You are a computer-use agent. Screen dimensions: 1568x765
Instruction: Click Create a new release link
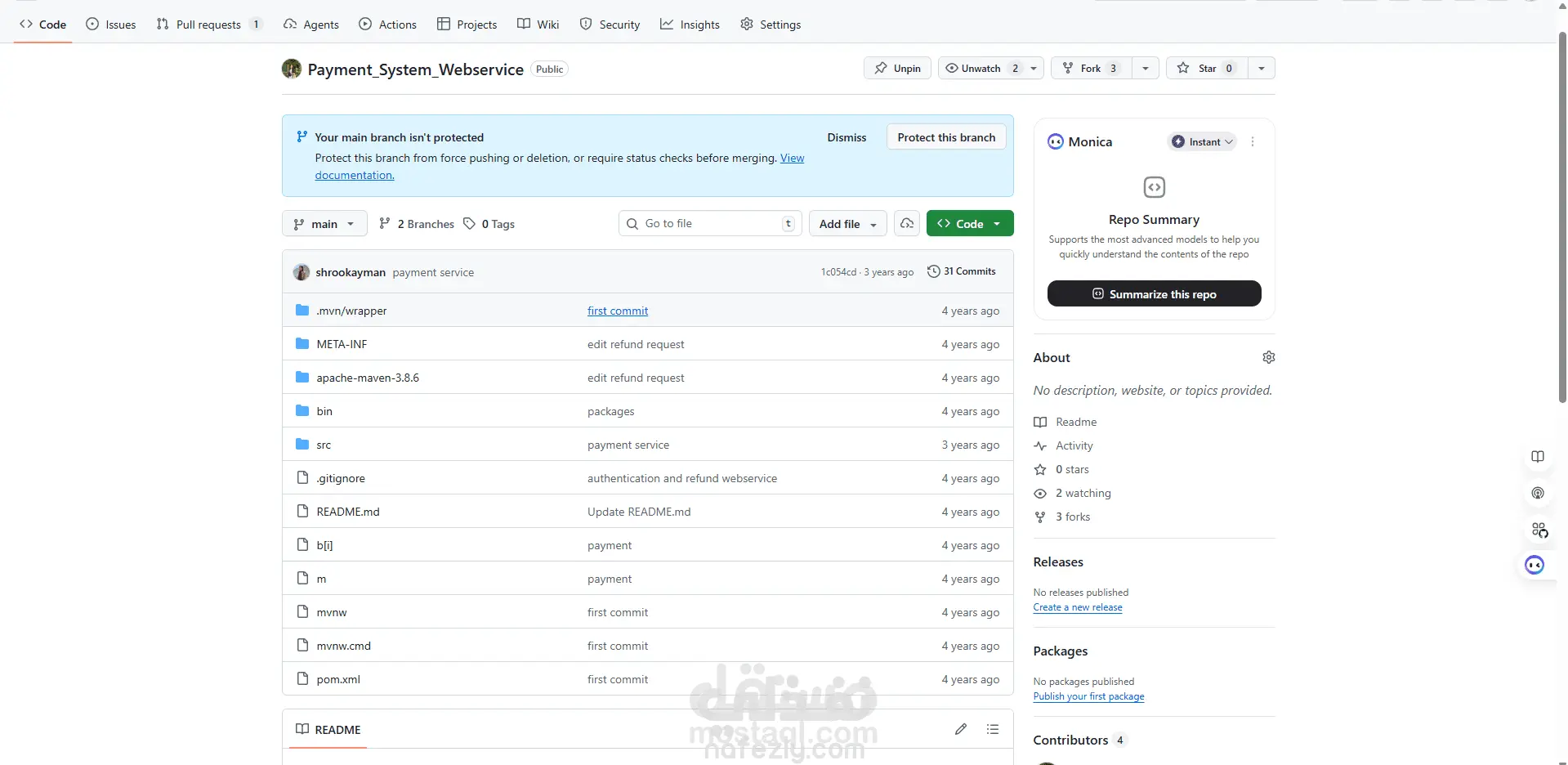[1078, 607]
